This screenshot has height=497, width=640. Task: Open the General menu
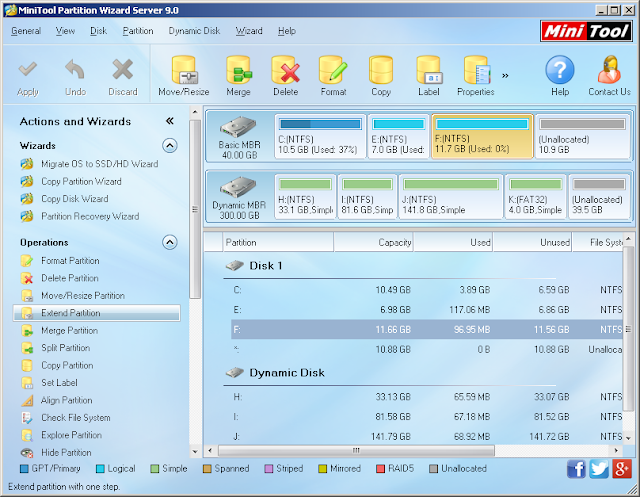tap(26, 31)
